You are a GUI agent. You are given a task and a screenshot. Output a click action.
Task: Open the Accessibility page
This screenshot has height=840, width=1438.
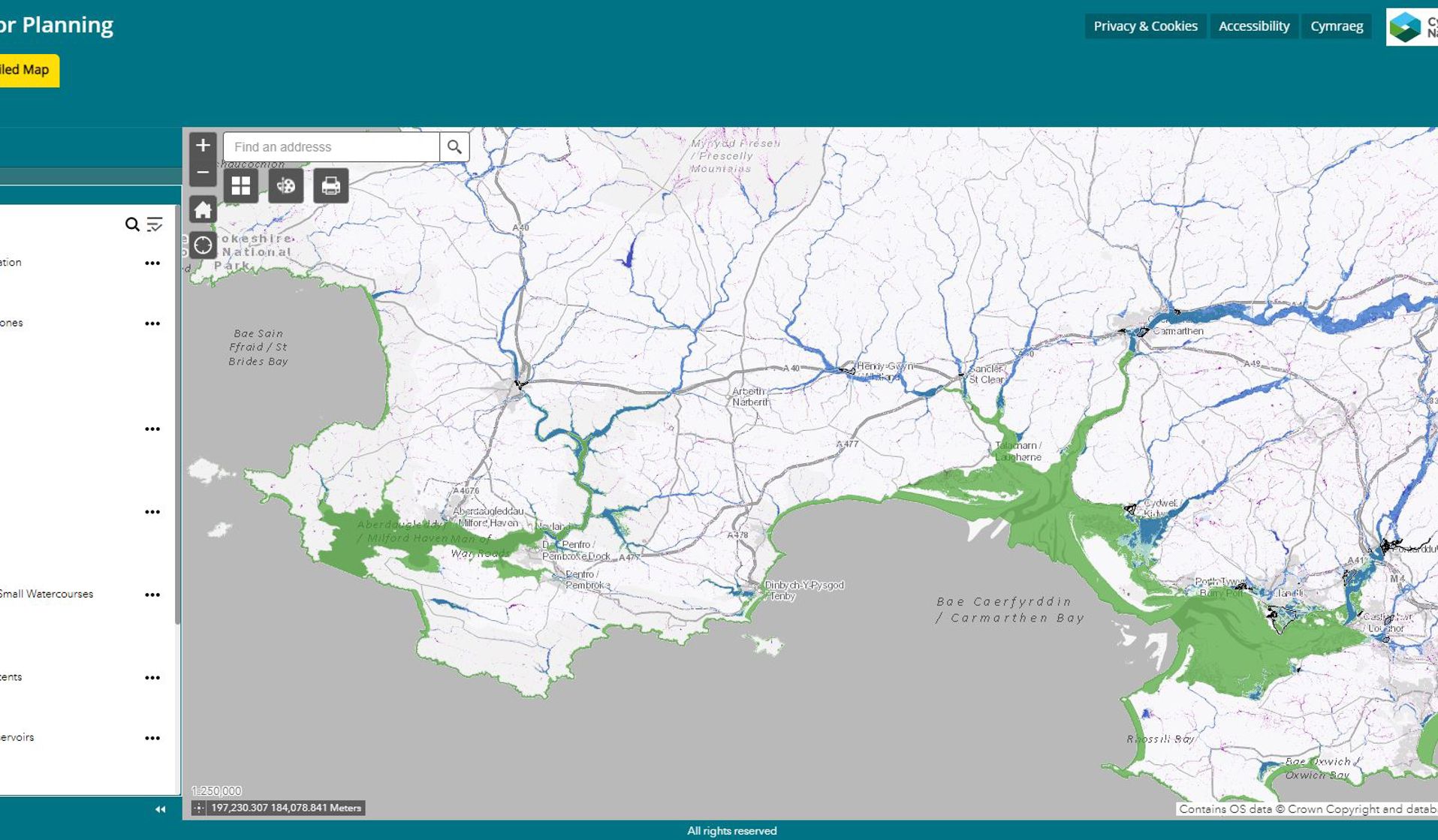pos(1253,26)
